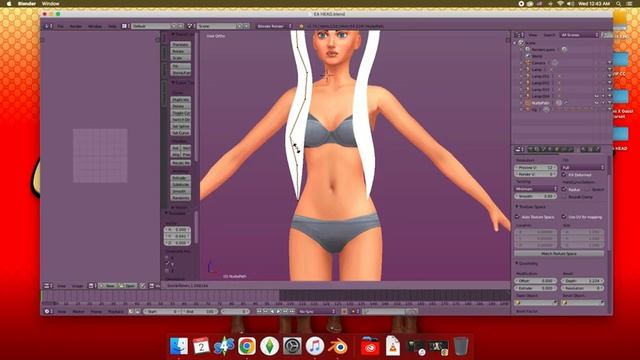Image resolution: width=640 pixels, height=360 pixels.
Task: Click the Match Texture Space button
Action: point(559,253)
